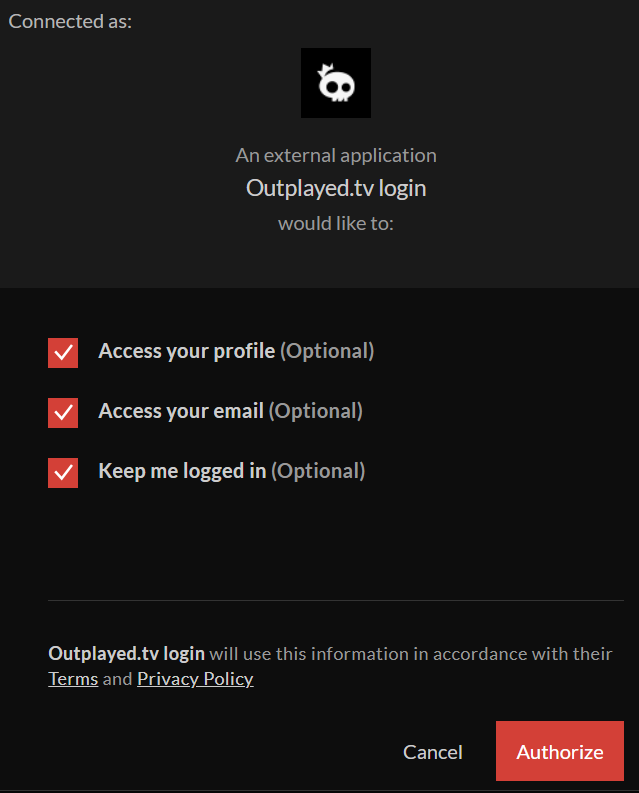Open the Terms link
Screen dimensions: 639x793
73,679
